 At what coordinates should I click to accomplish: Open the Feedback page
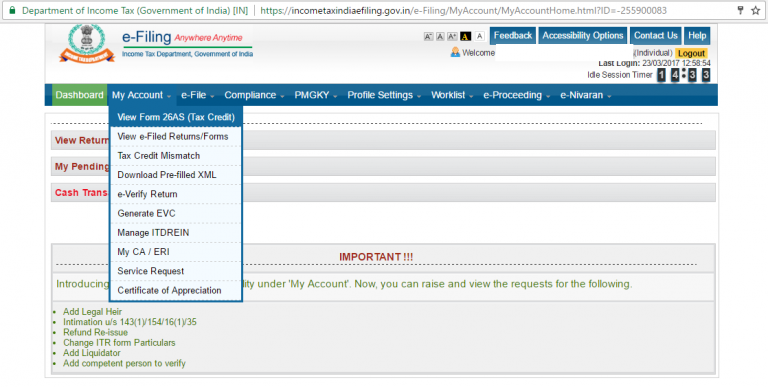(x=513, y=36)
